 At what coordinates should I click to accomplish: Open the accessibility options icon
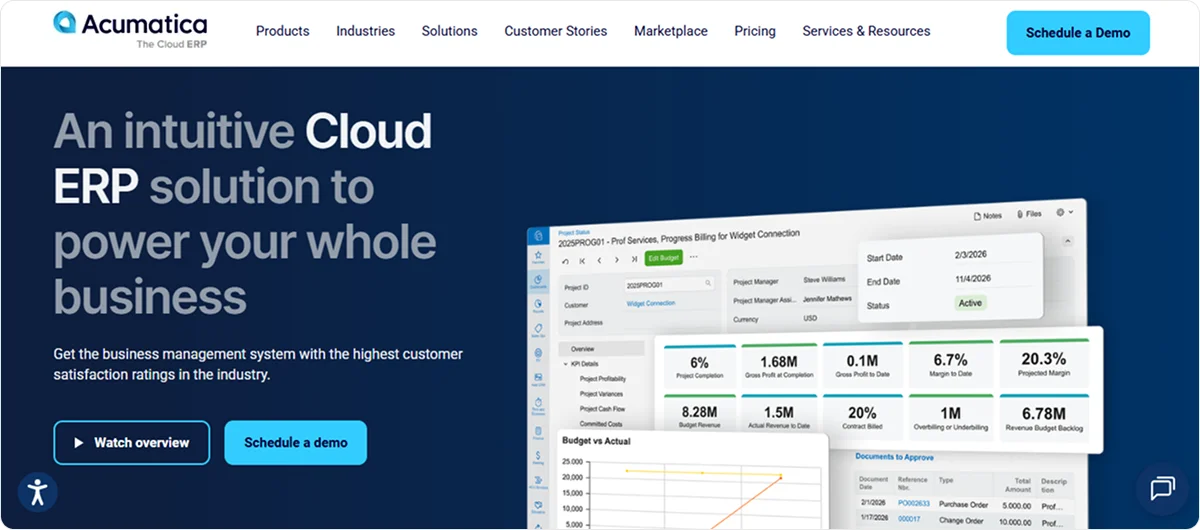[x=38, y=491]
